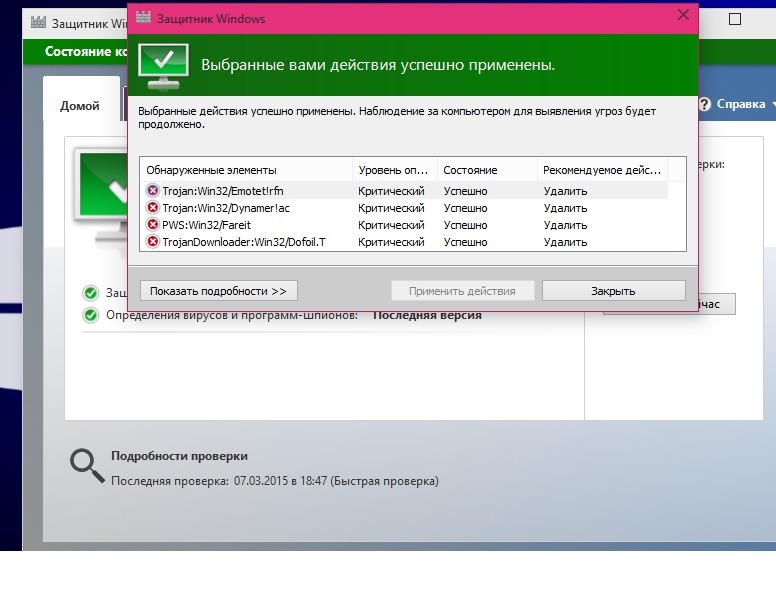The width and height of the screenshot is (776, 614).
Task: Close the dialog using the X button
Action: tap(683, 15)
